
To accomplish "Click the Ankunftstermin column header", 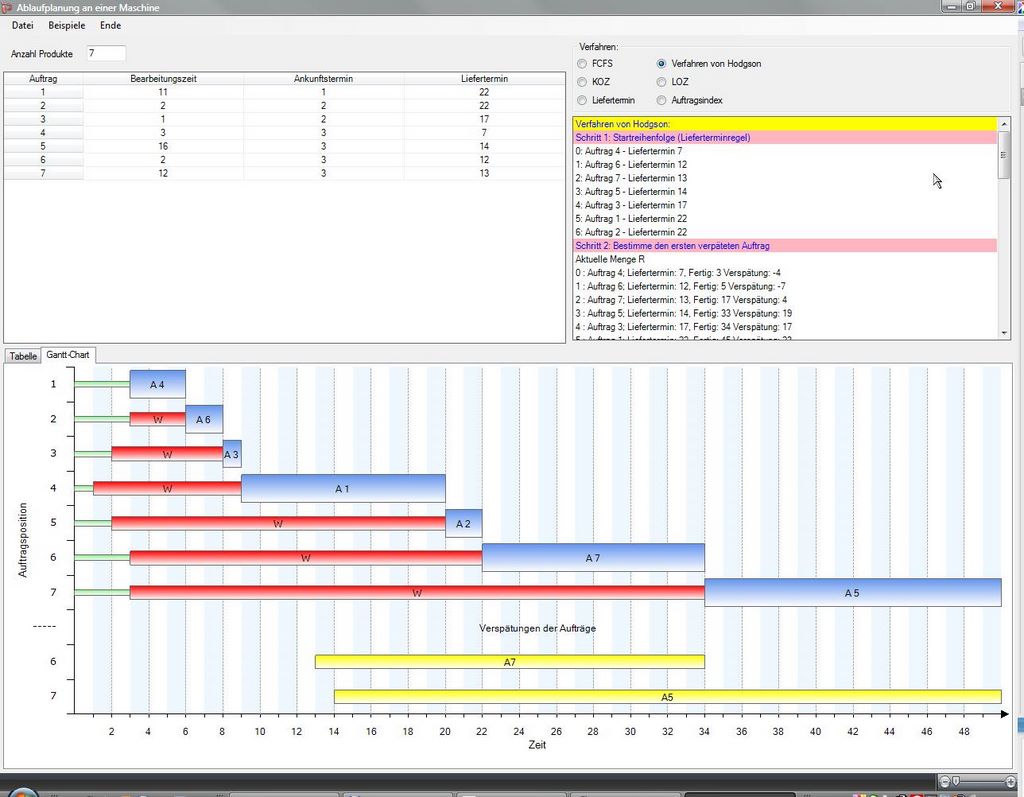I will tap(323, 78).
